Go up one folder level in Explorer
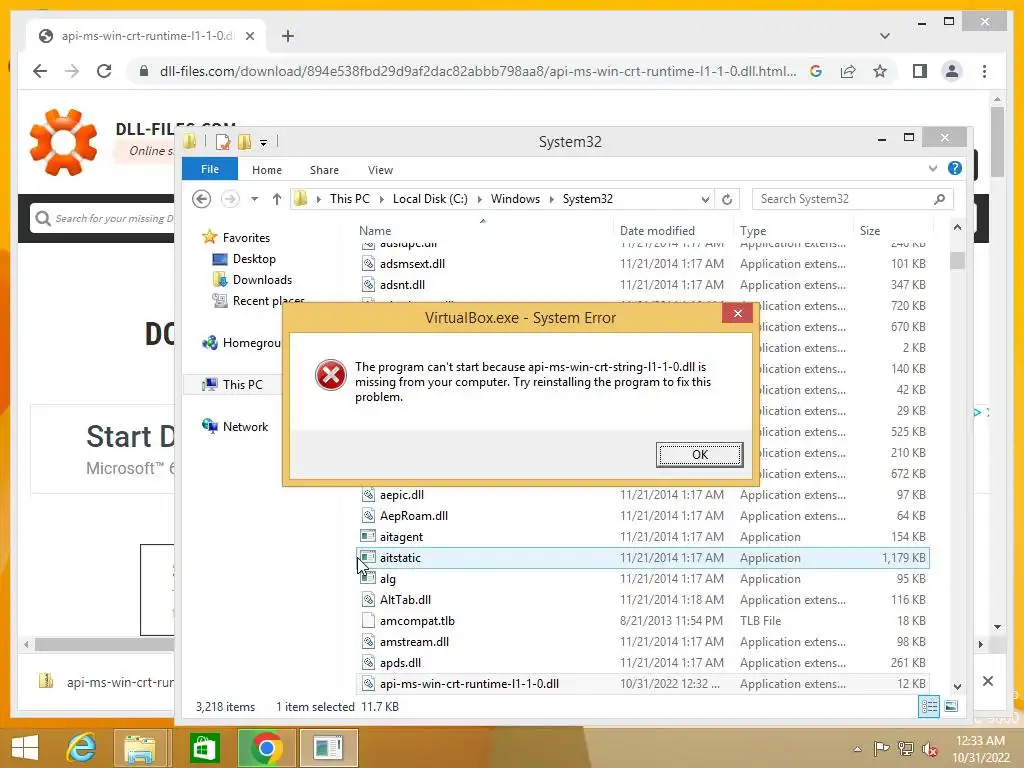 click(x=277, y=199)
